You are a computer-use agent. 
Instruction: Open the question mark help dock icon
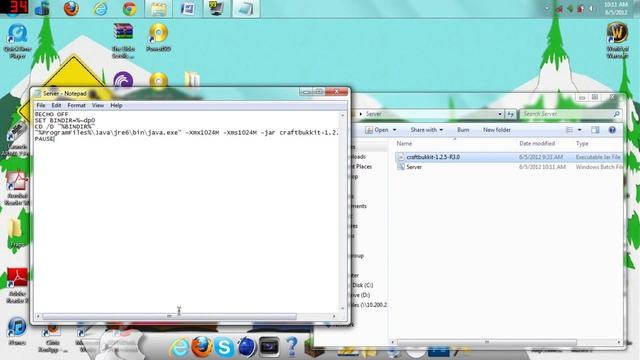point(291,347)
